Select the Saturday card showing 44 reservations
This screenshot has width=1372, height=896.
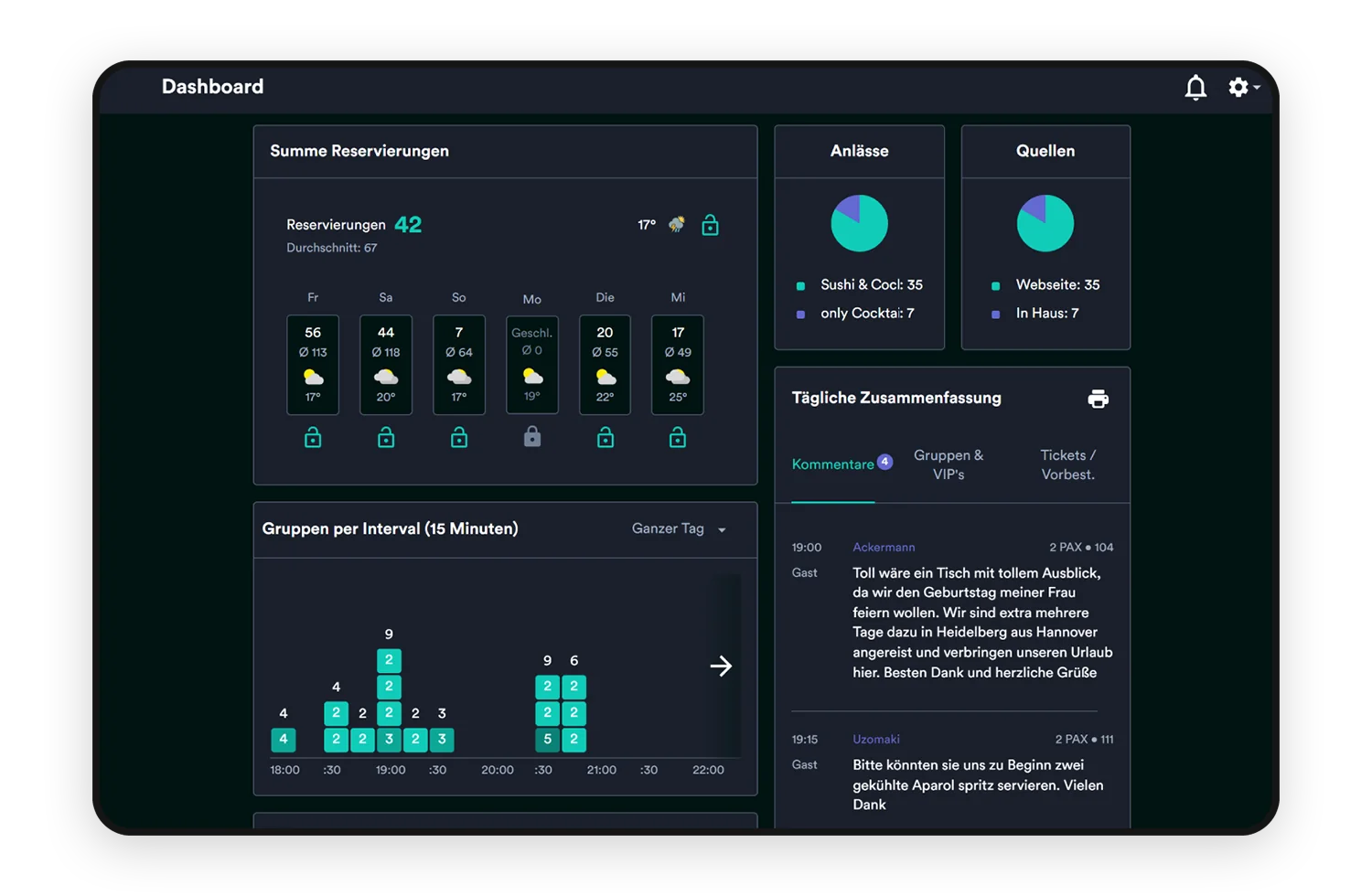pyautogui.click(x=386, y=365)
